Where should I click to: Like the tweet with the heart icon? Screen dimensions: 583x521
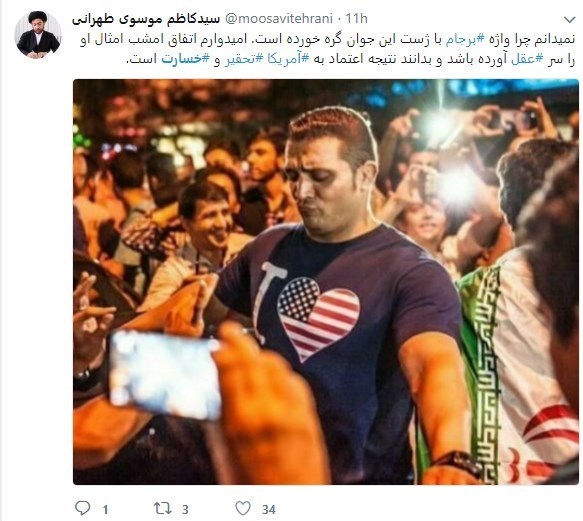243,508
